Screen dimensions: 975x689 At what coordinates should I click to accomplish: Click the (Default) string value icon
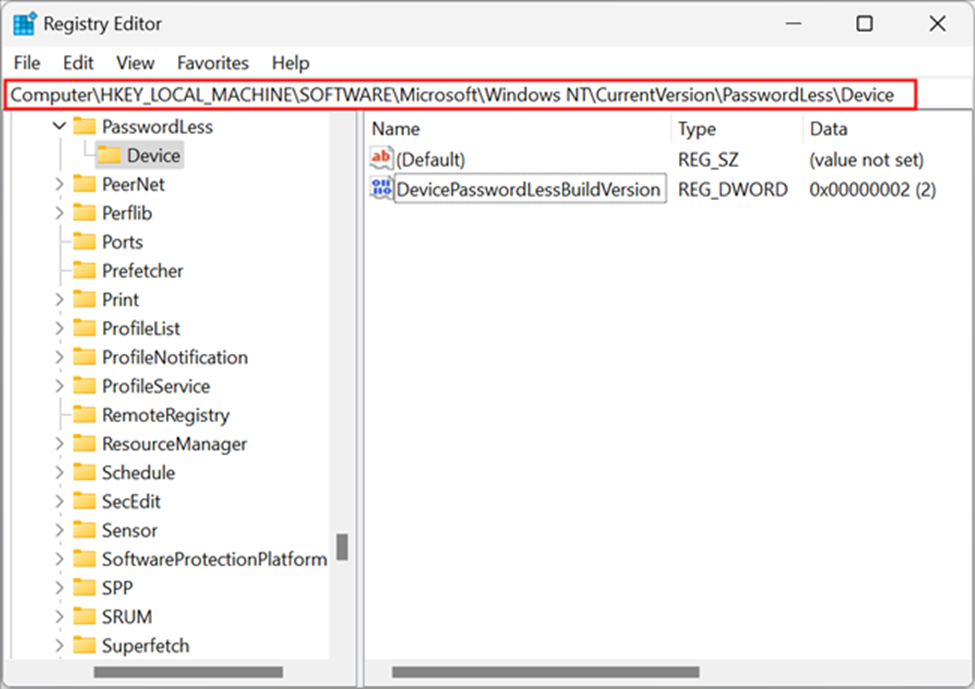click(x=381, y=158)
